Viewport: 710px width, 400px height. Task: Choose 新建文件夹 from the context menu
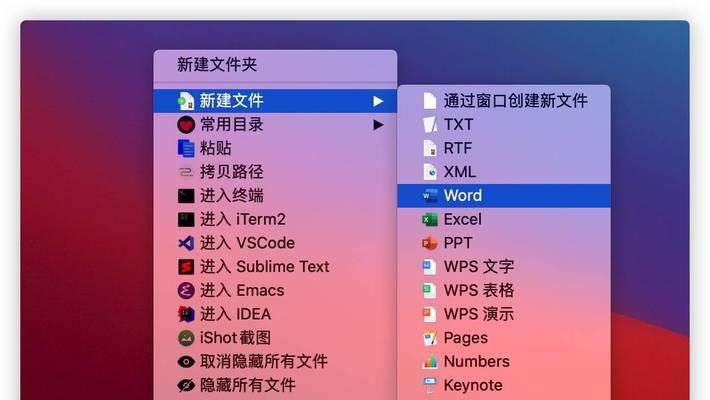275,65
